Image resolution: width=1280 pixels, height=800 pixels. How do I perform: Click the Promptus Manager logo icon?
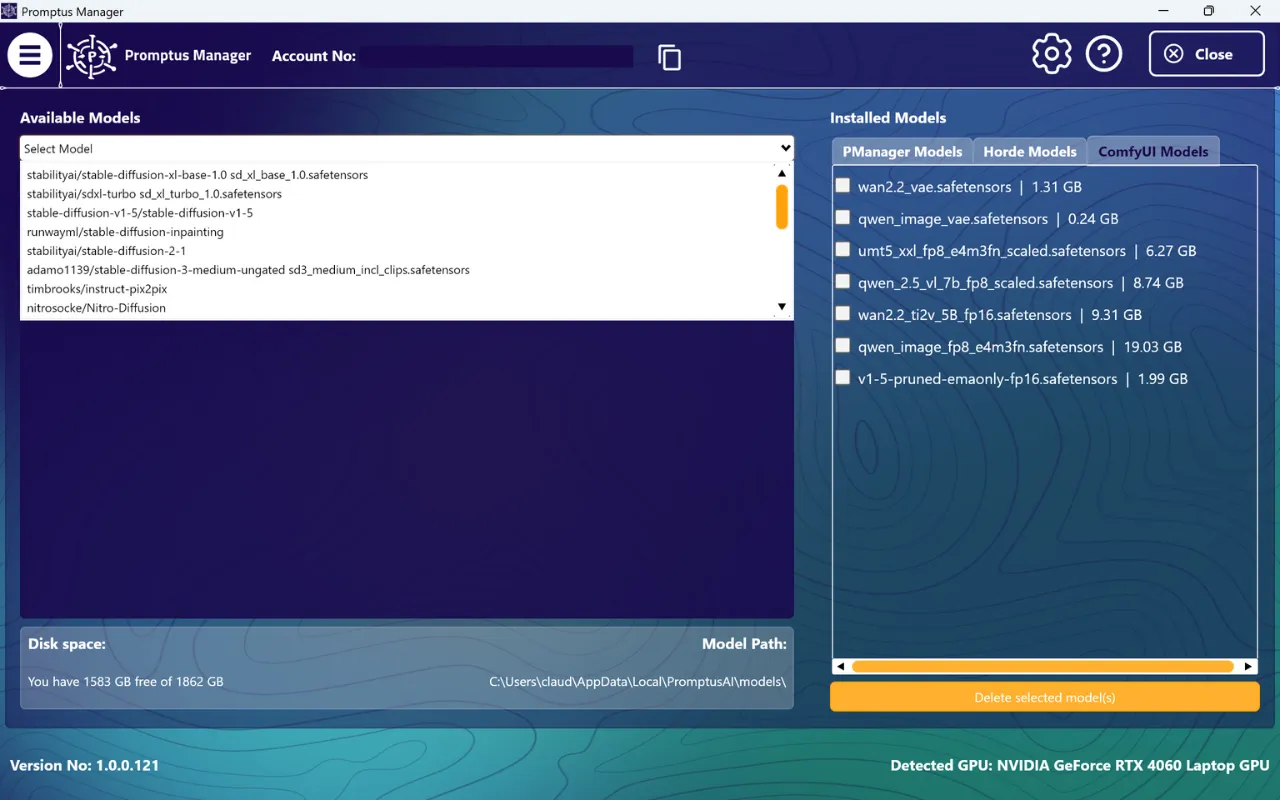[x=92, y=56]
